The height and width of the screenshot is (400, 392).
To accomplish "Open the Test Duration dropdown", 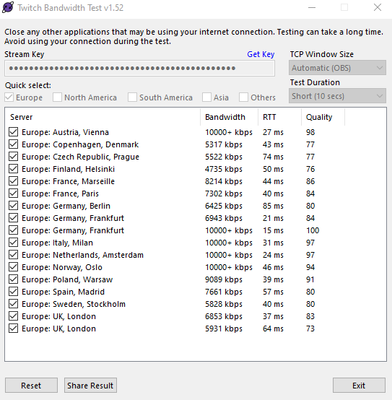I will (337, 96).
